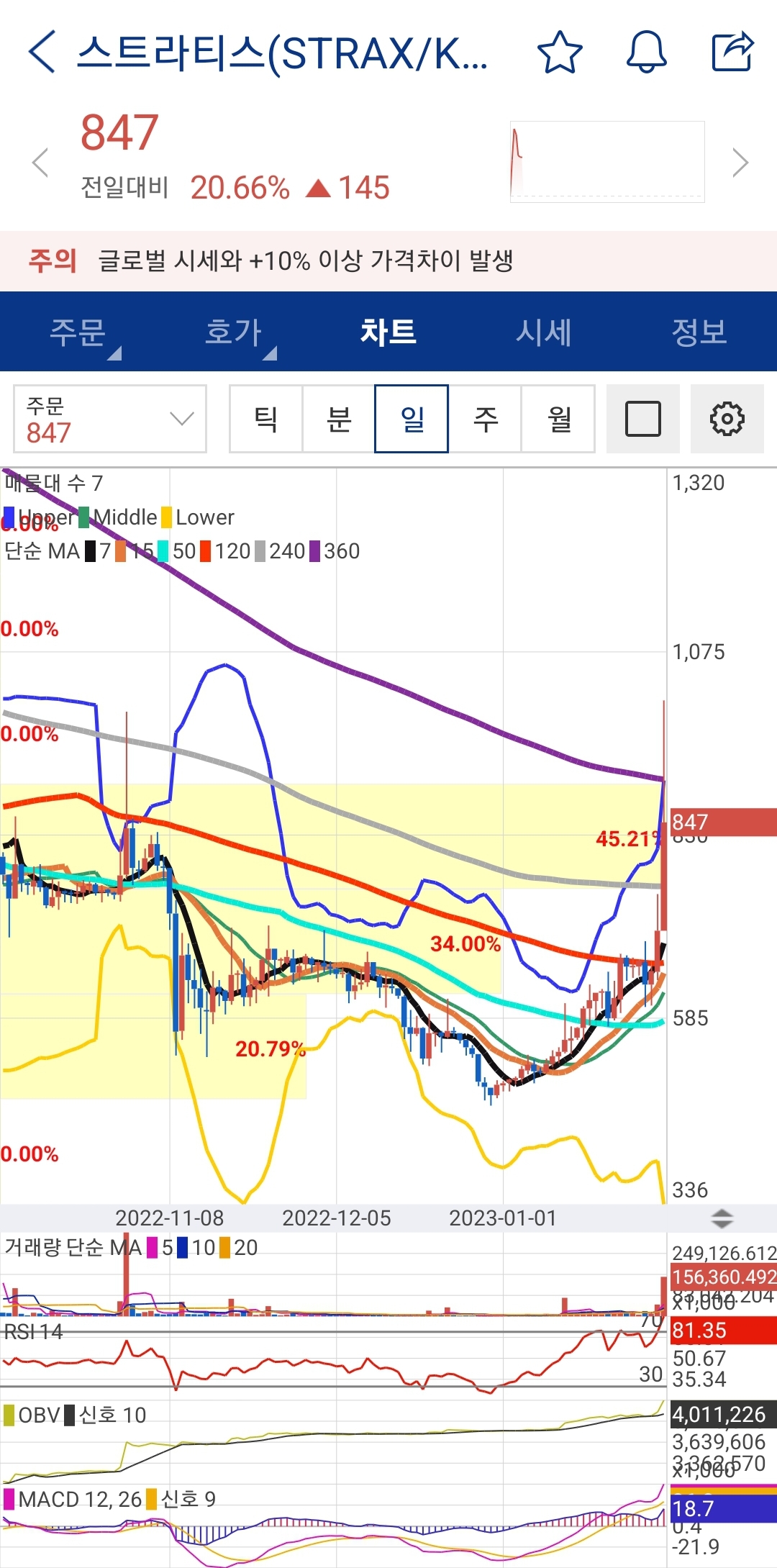777x1568 pixels.
Task: Click the gray MA 240 legend swatch
Action: (x=260, y=551)
